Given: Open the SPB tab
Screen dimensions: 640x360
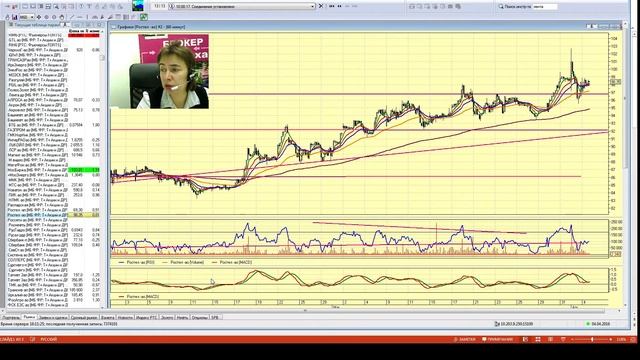Looking at the screenshot, I should pyautogui.click(x=215, y=317).
